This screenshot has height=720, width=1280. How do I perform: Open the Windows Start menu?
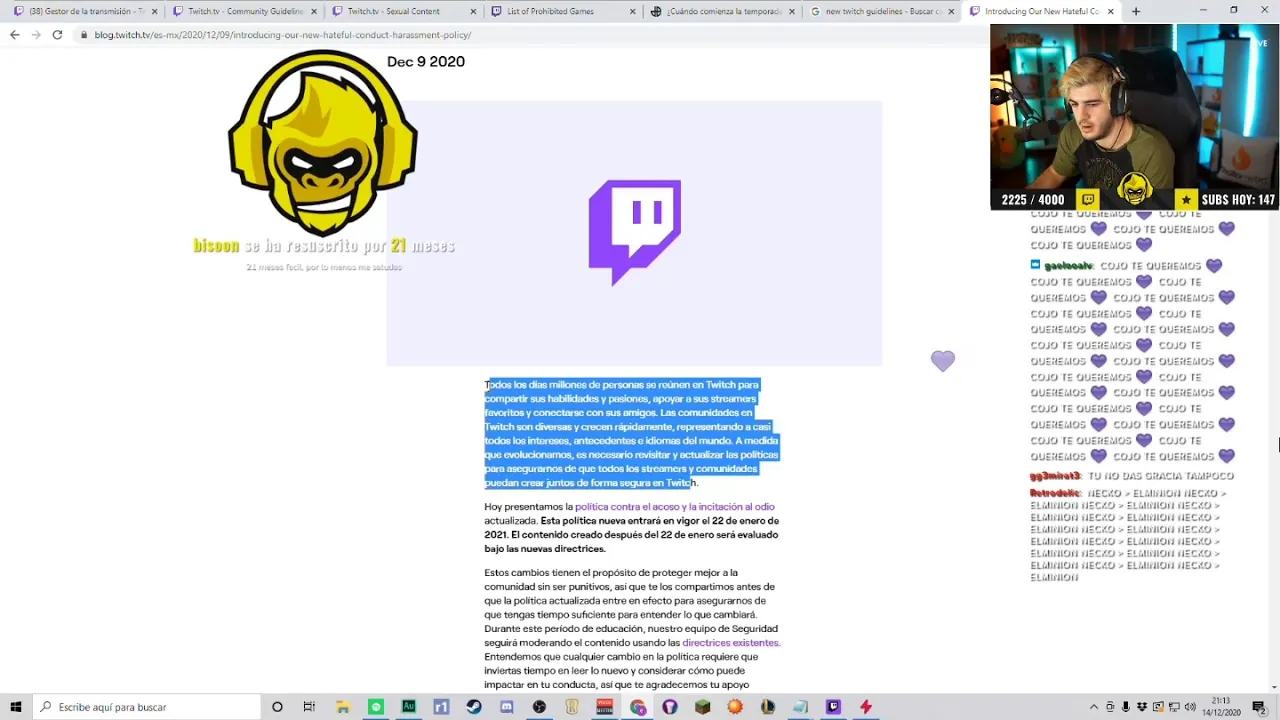(x=16, y=707)
